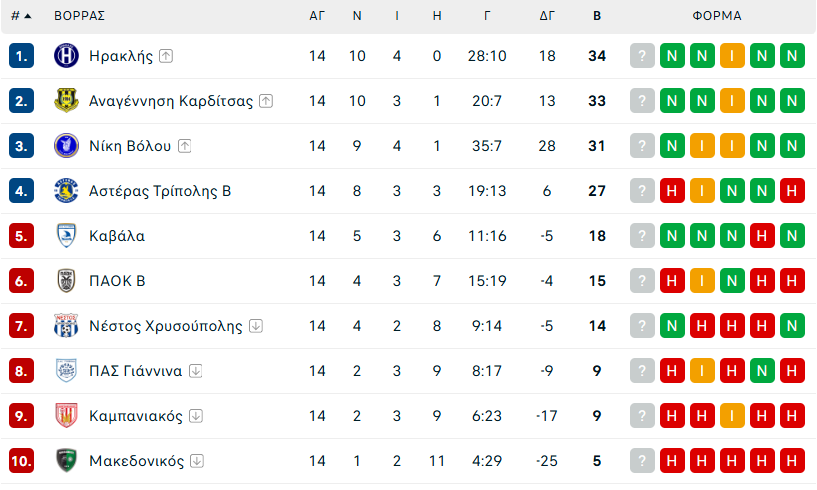The image size is (817, 490).
Task: Click the promotion arrow icon beside Ηρακλής
Action: pyautogui.click(x=166, y=56)
